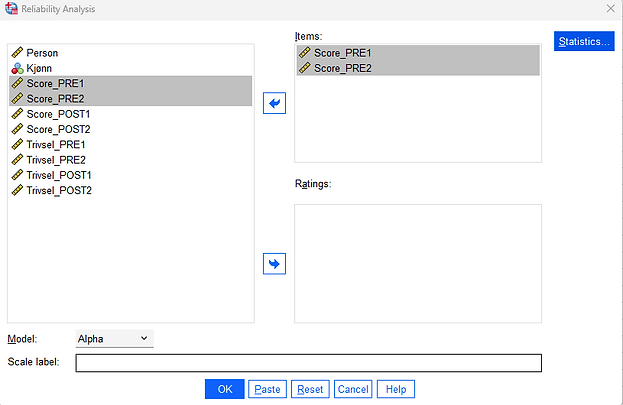The height and width of the screenshot is (405, 623).
Task: Select Score_PRE2 in the source variable list
Action: (x=131, y=99)
